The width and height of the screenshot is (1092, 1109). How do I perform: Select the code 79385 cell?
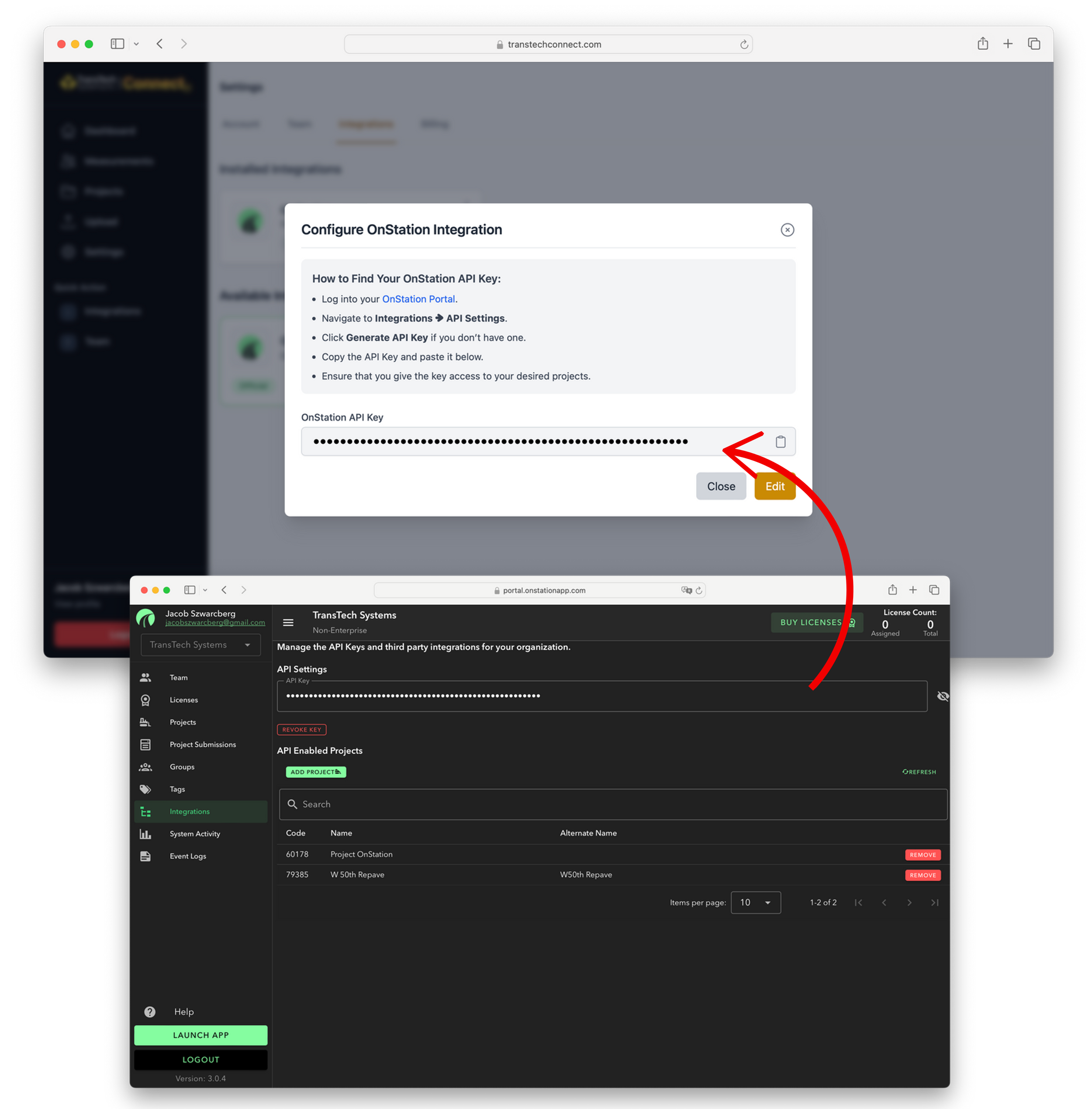[x=297, y=874]
